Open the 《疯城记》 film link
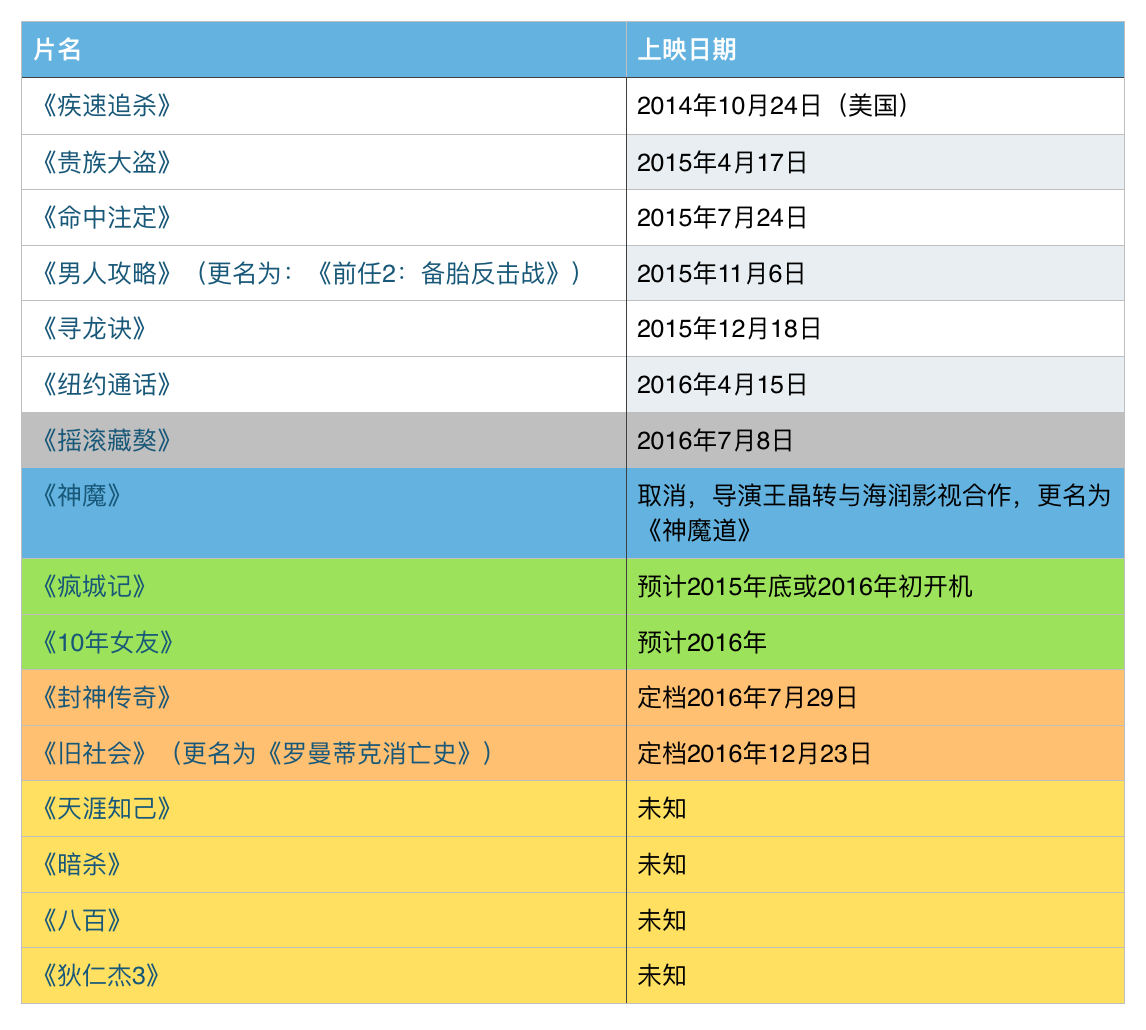Image resolution: width=1146 pixels, height=1030 pixels. [95, 587]
